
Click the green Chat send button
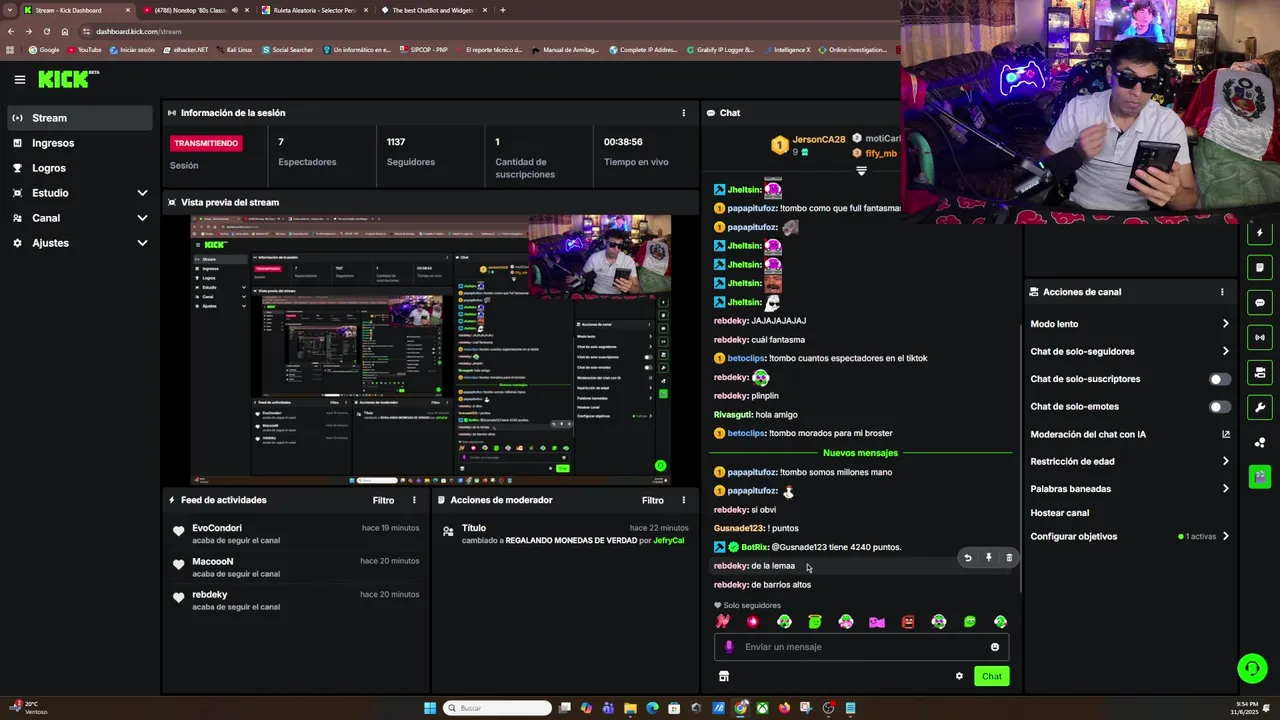991,676
